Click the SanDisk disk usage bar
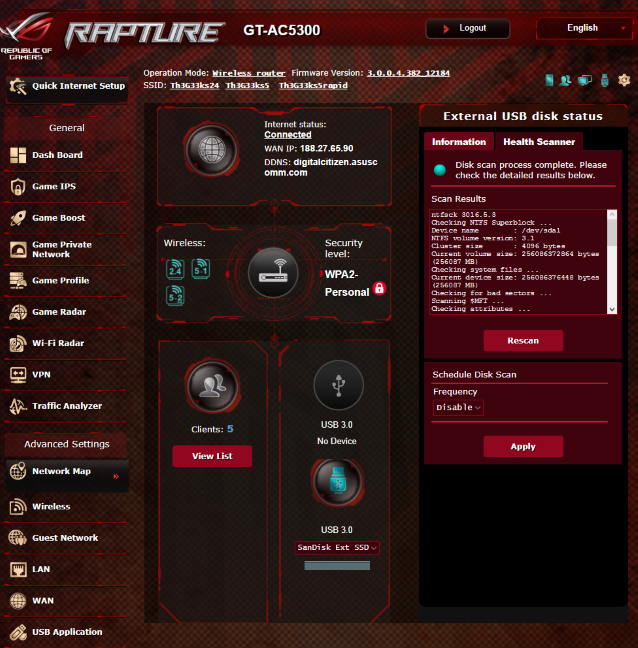This screenshot has height=648, width=638. (x=337, y=566)
